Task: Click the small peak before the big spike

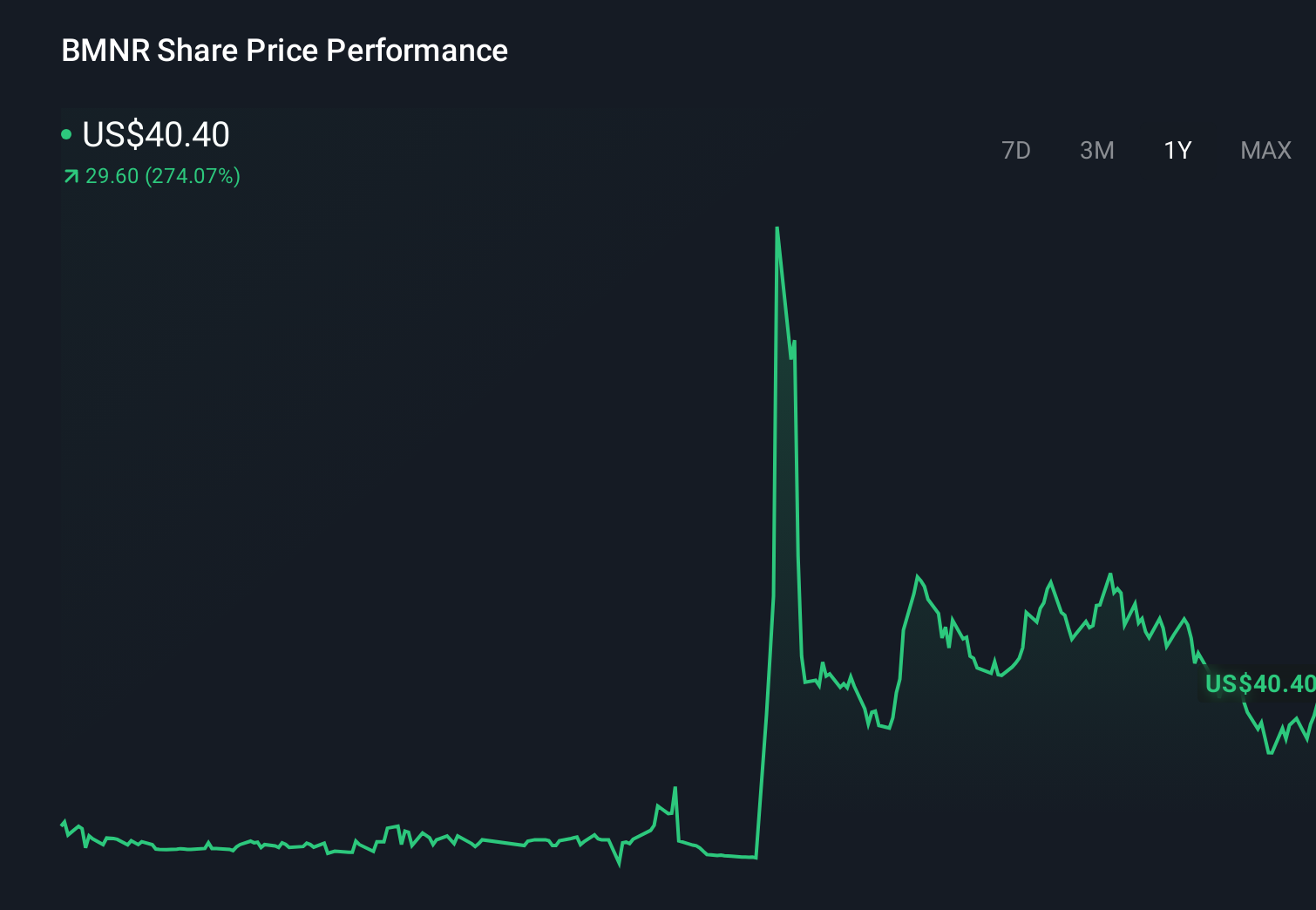Action: point(675,789)
